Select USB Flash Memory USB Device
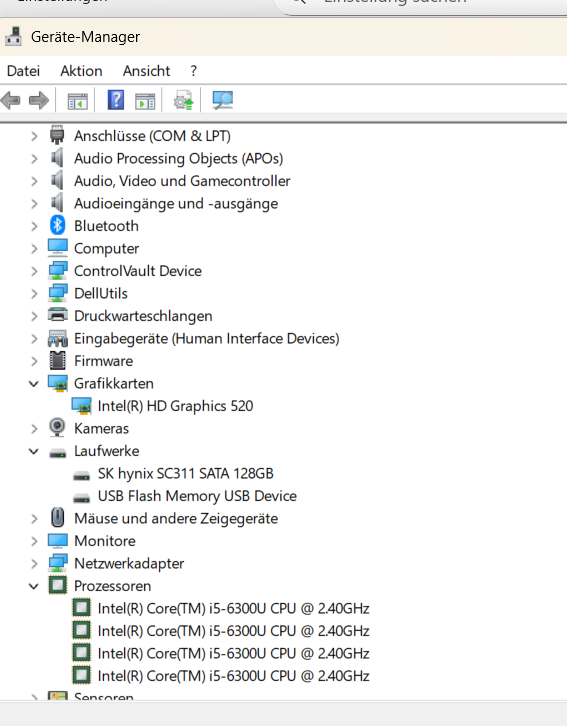The width and height of the screenshot is (567, 726). pyautogui.click(x=197, y=496)
